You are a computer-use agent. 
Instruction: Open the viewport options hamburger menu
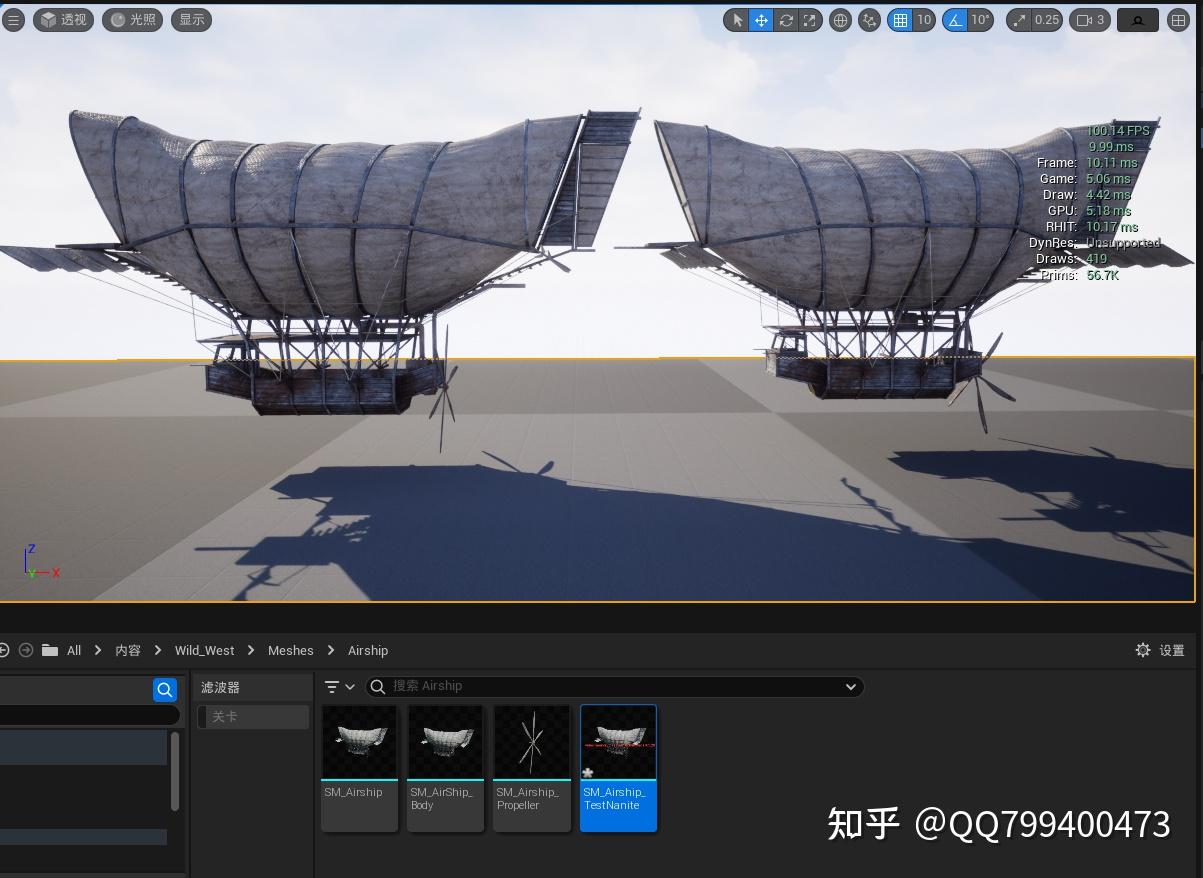(x=13, y=19)
